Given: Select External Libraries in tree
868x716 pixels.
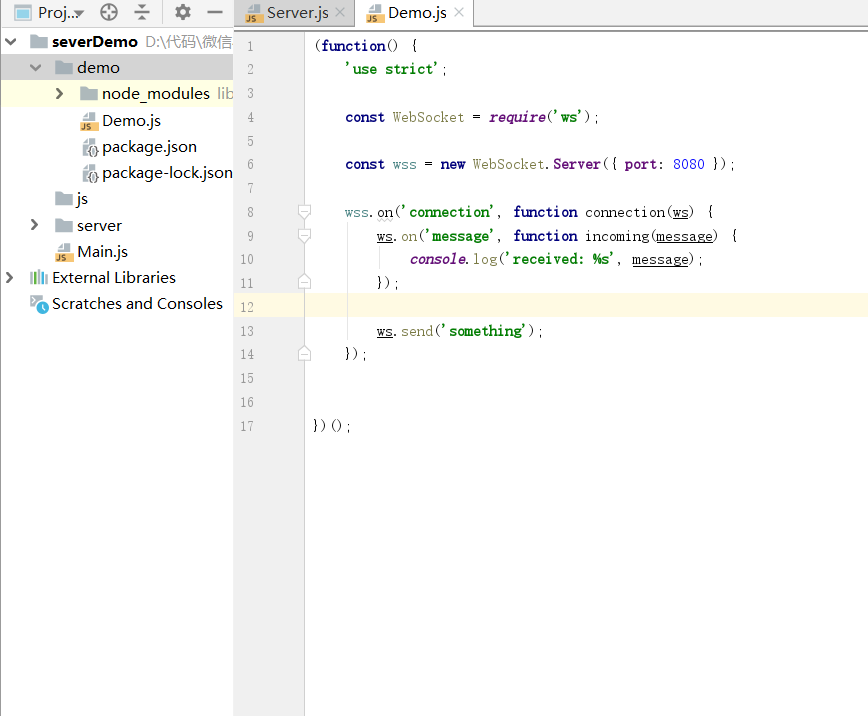Looking at the screenshot, I should coord(113,277).
